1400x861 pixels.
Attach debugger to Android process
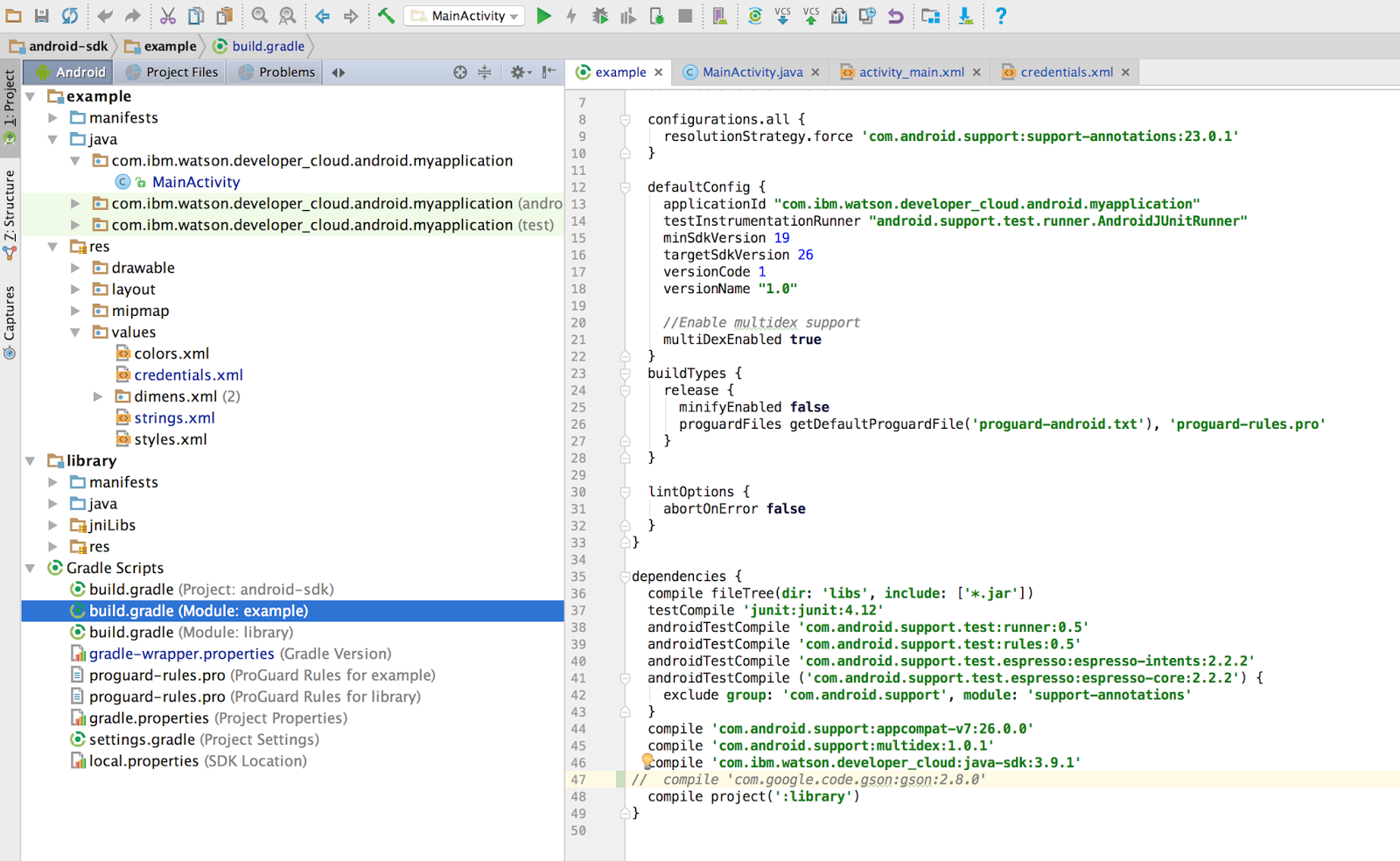[x=657, y=16]
